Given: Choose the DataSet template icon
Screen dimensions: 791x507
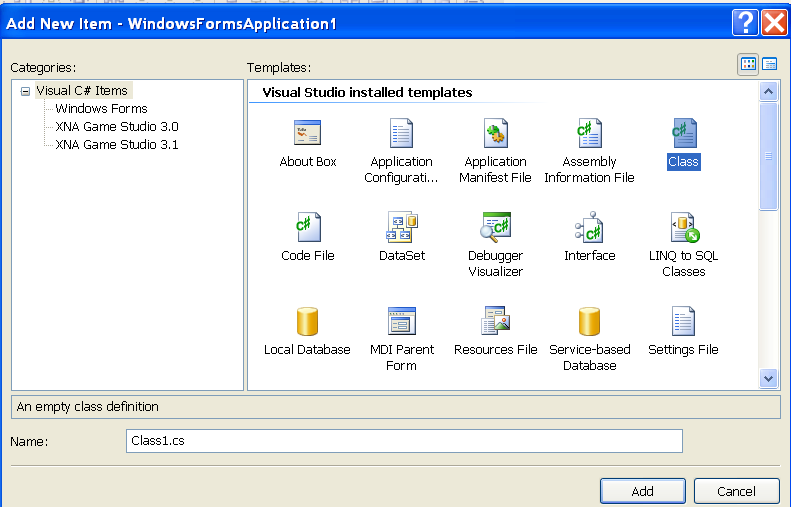Looking at the screenshot, I should click(x=402, y=227).
